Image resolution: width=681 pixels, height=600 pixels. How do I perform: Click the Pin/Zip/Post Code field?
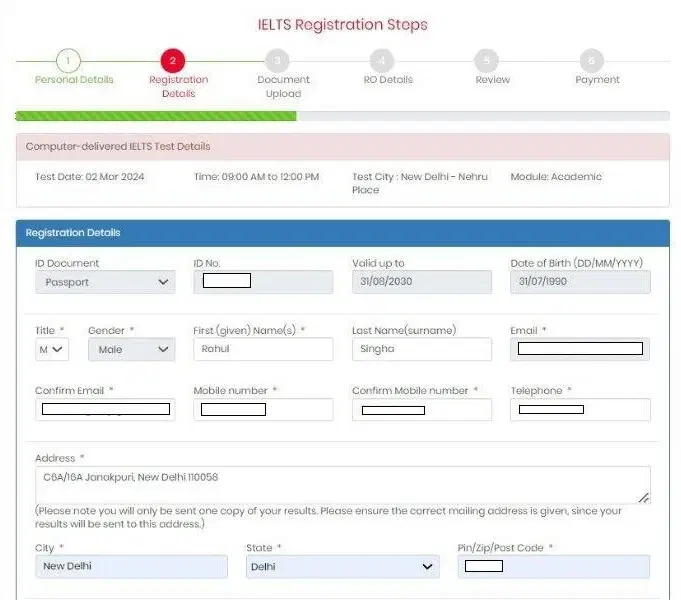[x=554, y=566]
